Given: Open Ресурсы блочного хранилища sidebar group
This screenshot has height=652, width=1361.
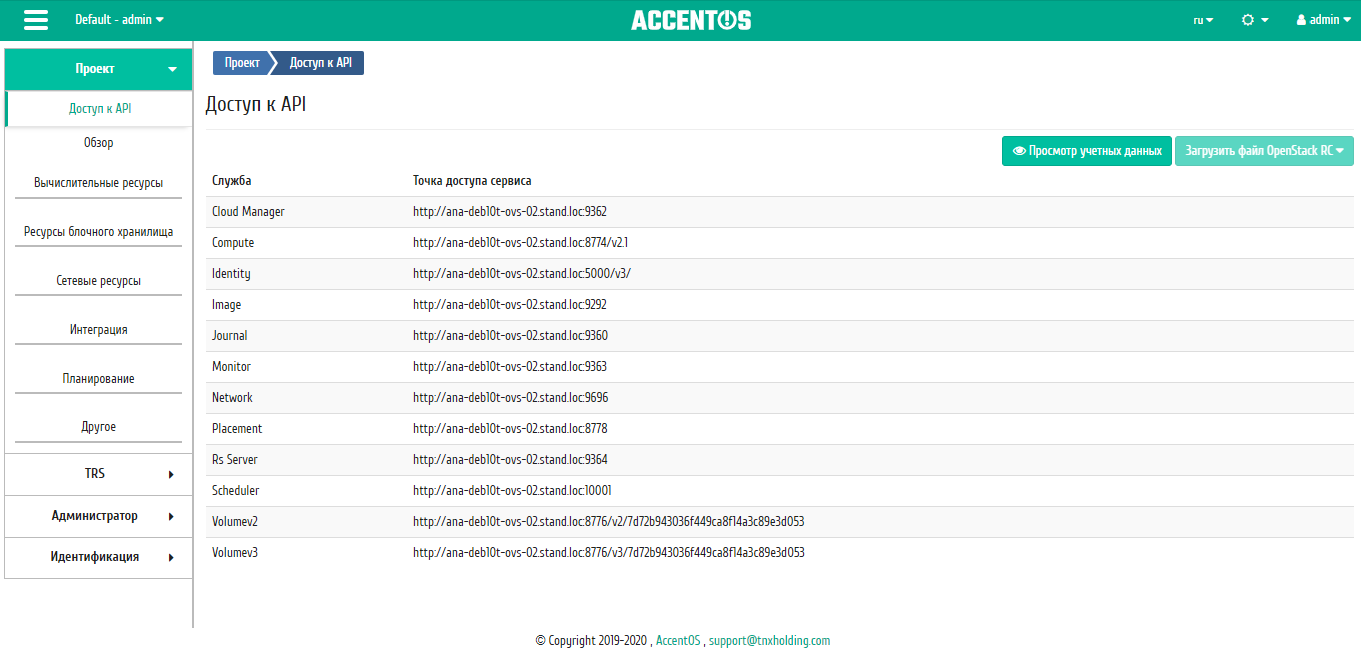Looking at the screenshot, I should [98, 232].
